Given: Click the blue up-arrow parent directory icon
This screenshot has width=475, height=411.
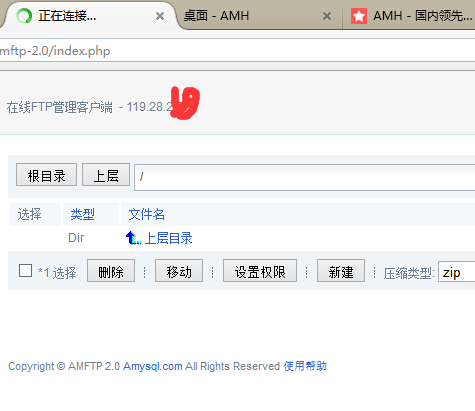Looking at the screenshot, I should pos(133,238).
